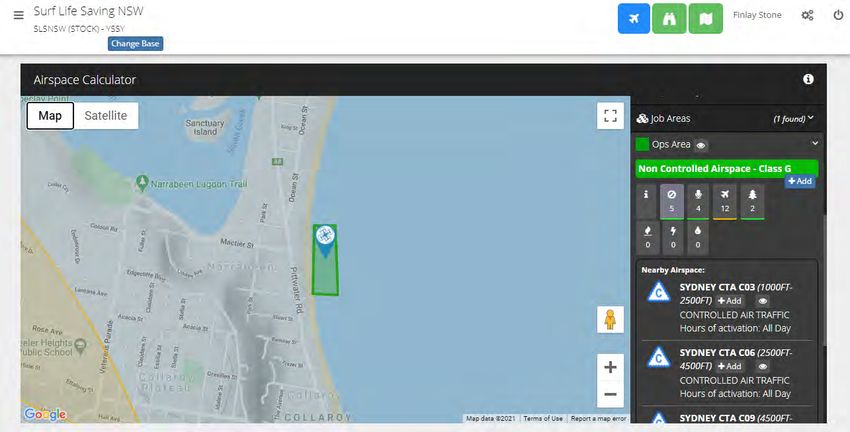Switch to Satellite view tab
850x432 pixels.
(x=106, y=115)
